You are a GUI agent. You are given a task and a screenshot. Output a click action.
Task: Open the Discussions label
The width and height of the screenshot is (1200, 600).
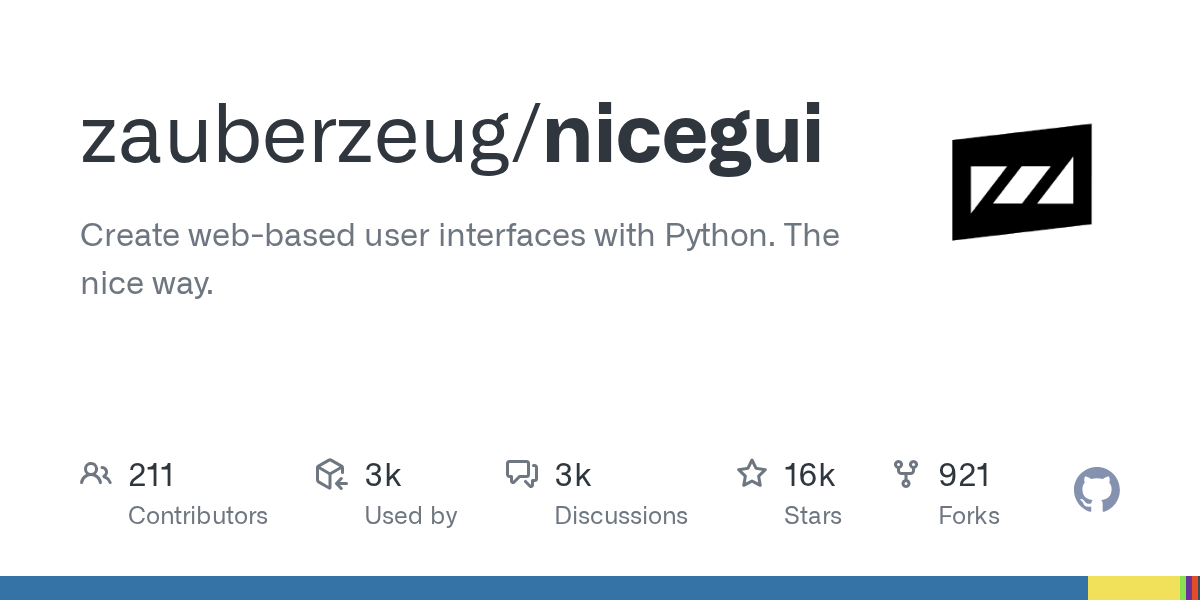[621, 516]
